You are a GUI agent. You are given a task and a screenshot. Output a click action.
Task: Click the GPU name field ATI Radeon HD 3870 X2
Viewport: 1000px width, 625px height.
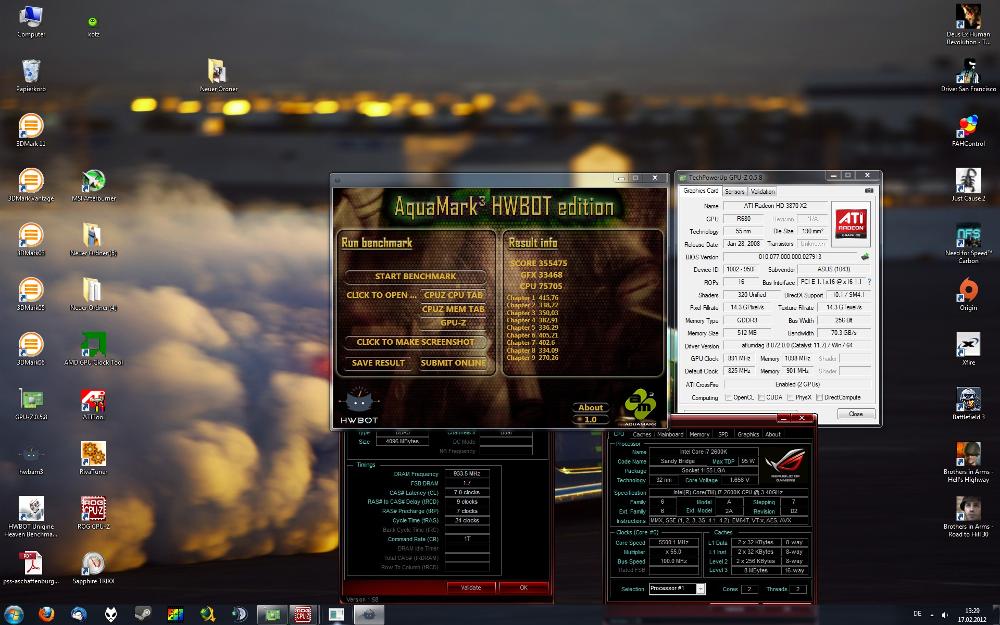click(774, 206)
